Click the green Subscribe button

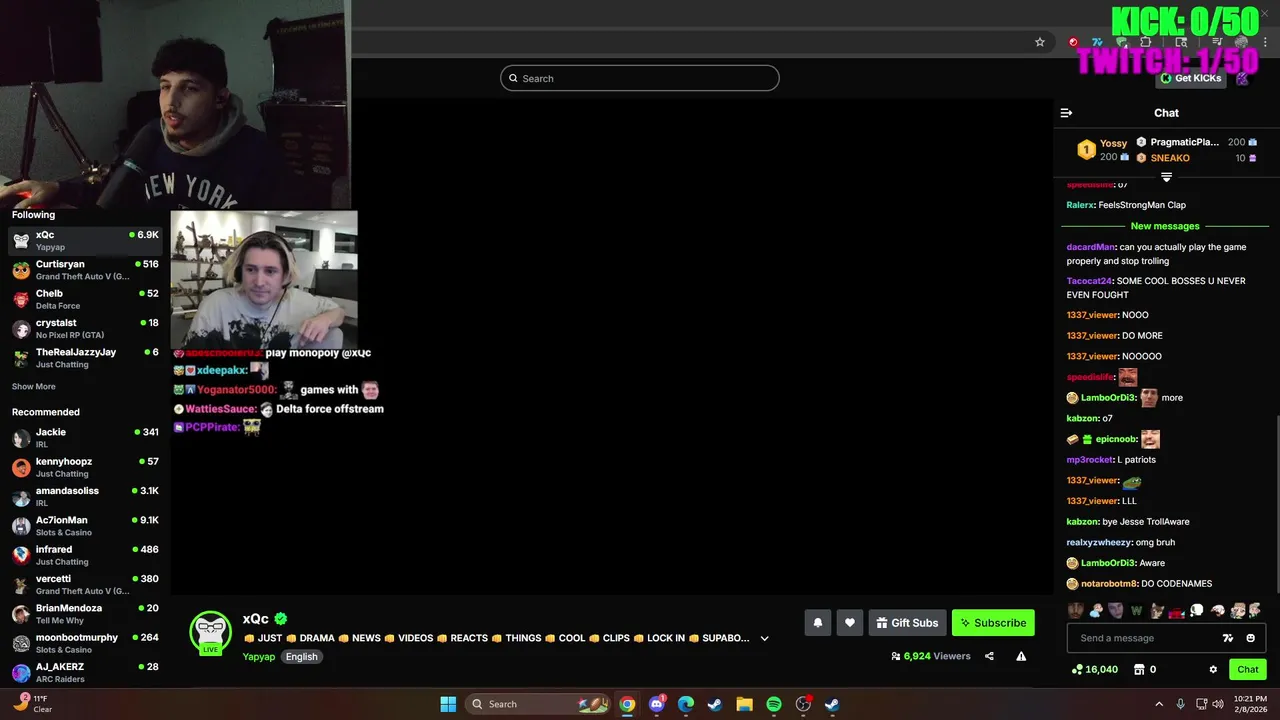(993, 623)
